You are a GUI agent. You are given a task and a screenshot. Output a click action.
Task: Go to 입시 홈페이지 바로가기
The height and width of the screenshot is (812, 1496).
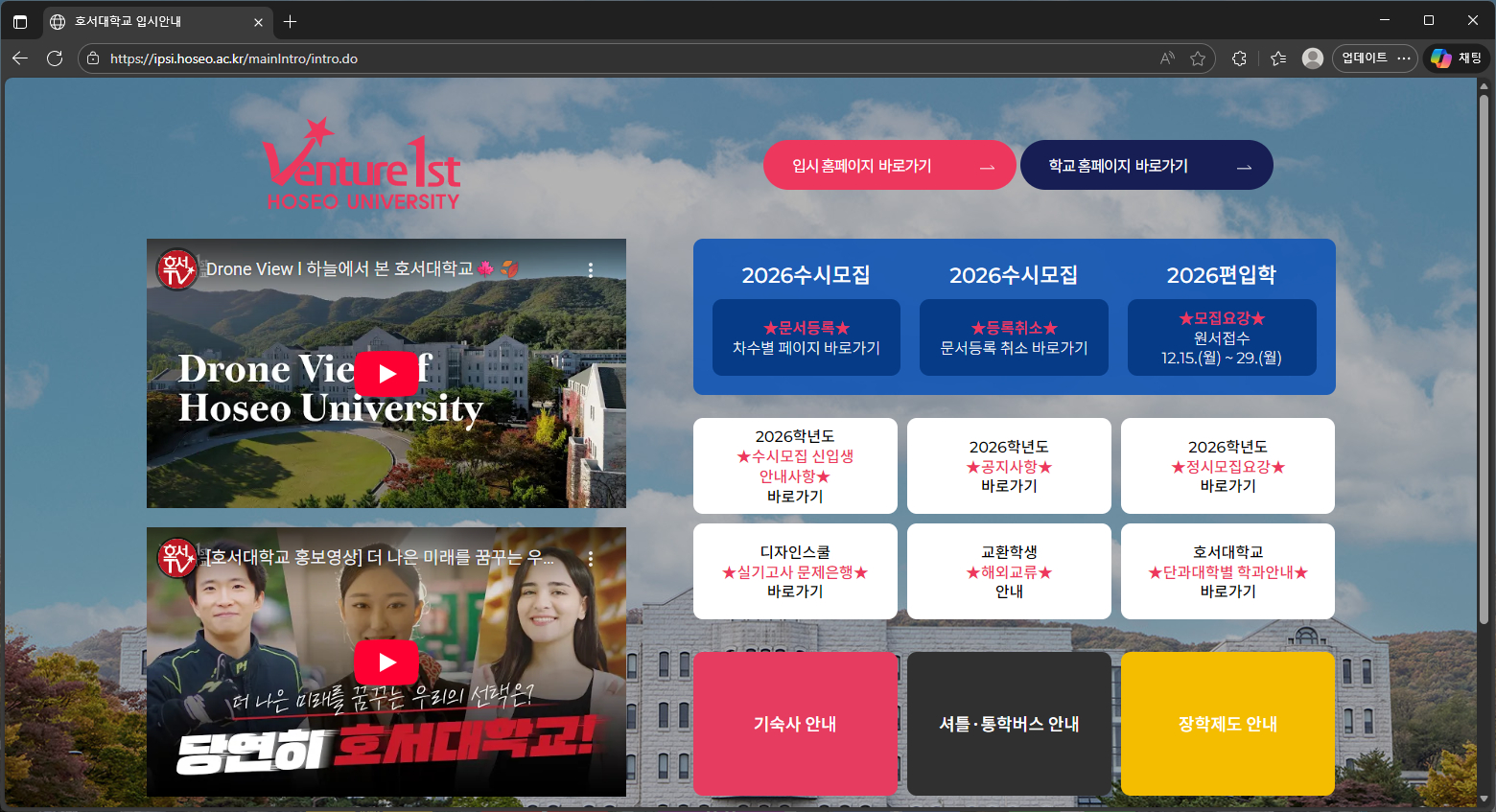click(x=889, y=166)
